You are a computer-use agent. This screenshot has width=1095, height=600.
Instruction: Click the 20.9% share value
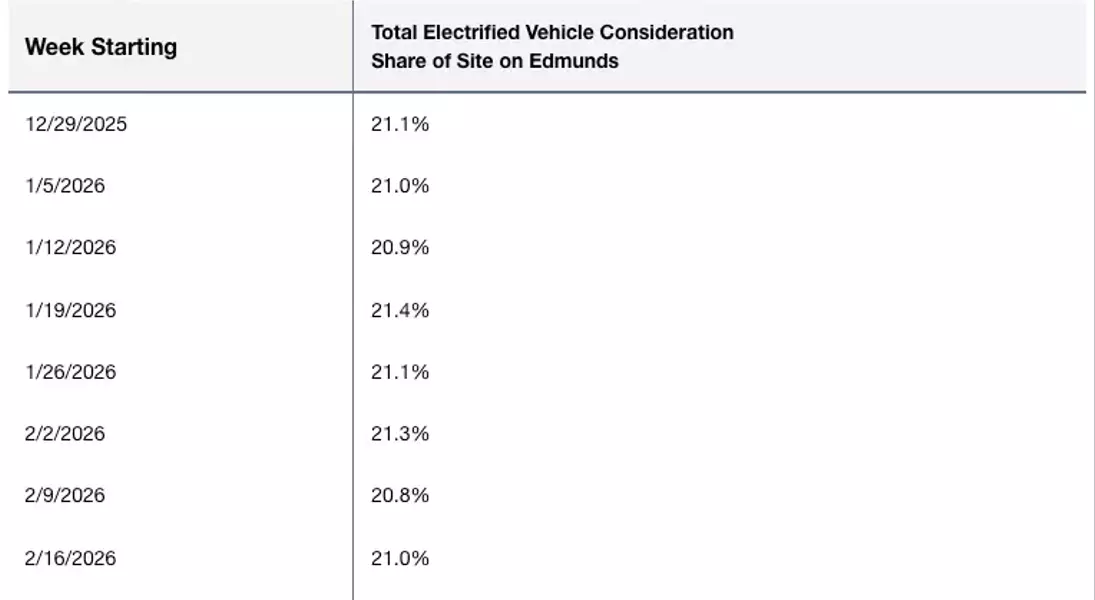coord(400,247)
